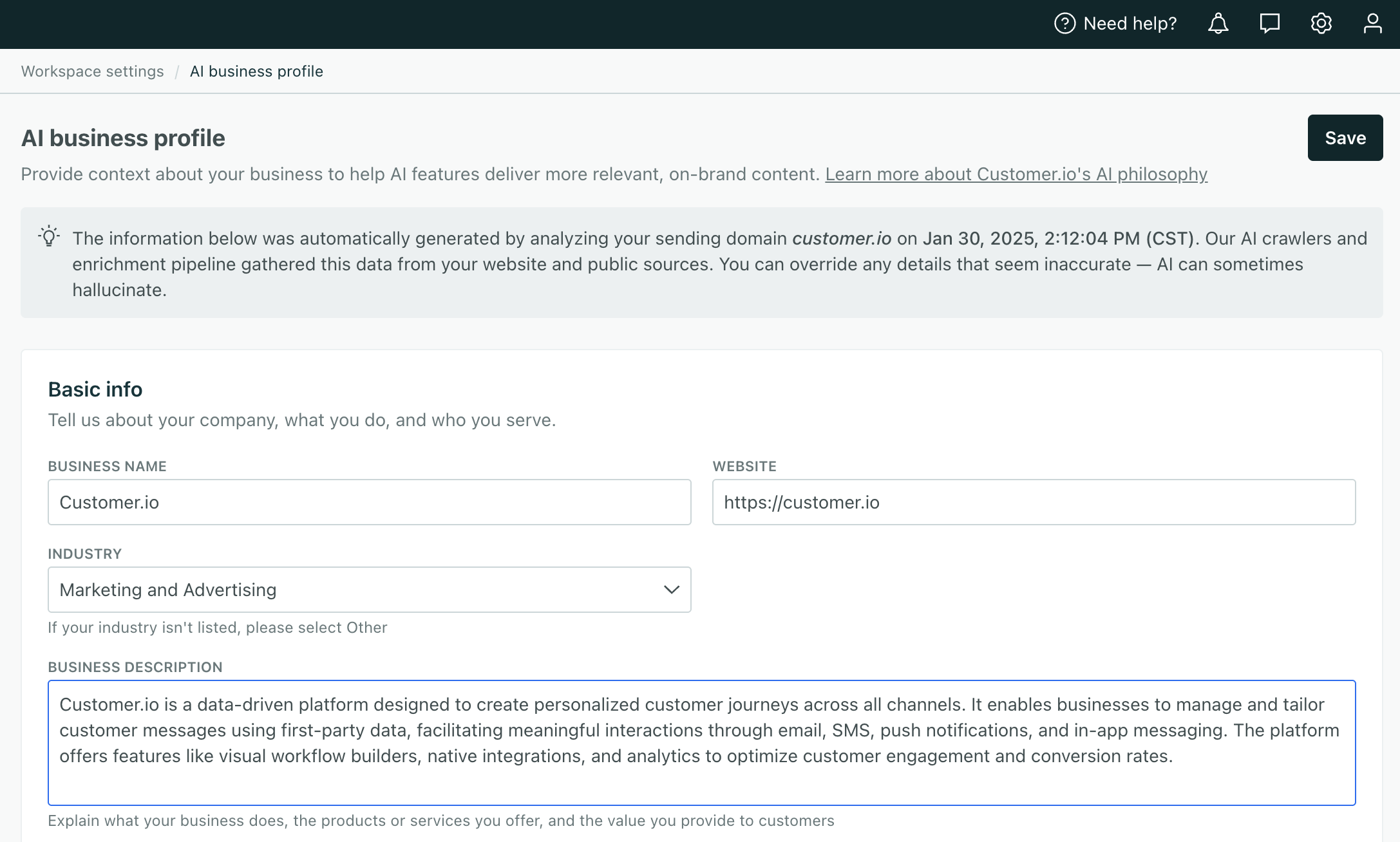Click the INDUSTRY field label
The image size is (1400, 842).
[x=84, y=554]
